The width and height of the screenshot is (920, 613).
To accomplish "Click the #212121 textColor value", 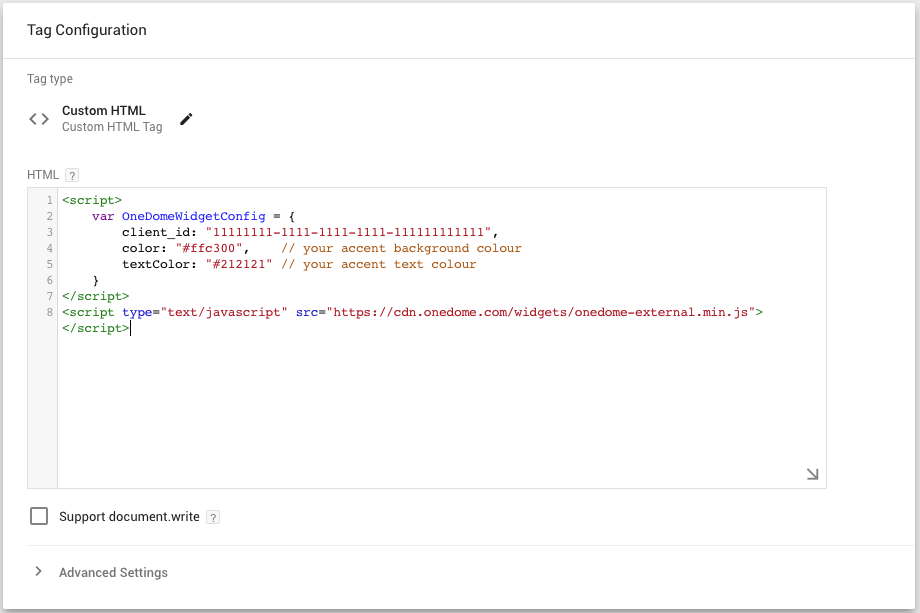I will click(x=239, y=265).
